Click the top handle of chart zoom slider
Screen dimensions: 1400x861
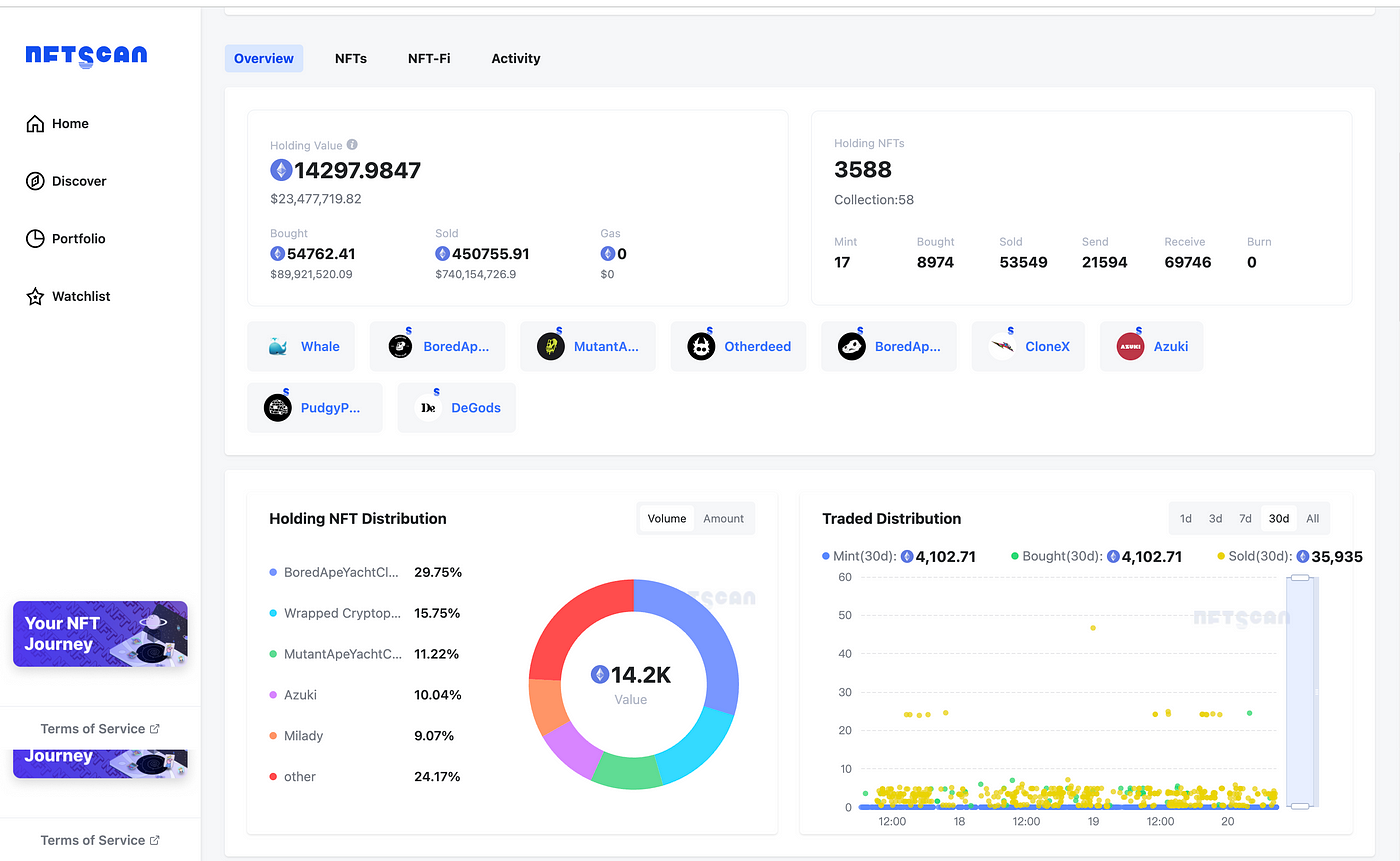click(x=1300, y=578)
